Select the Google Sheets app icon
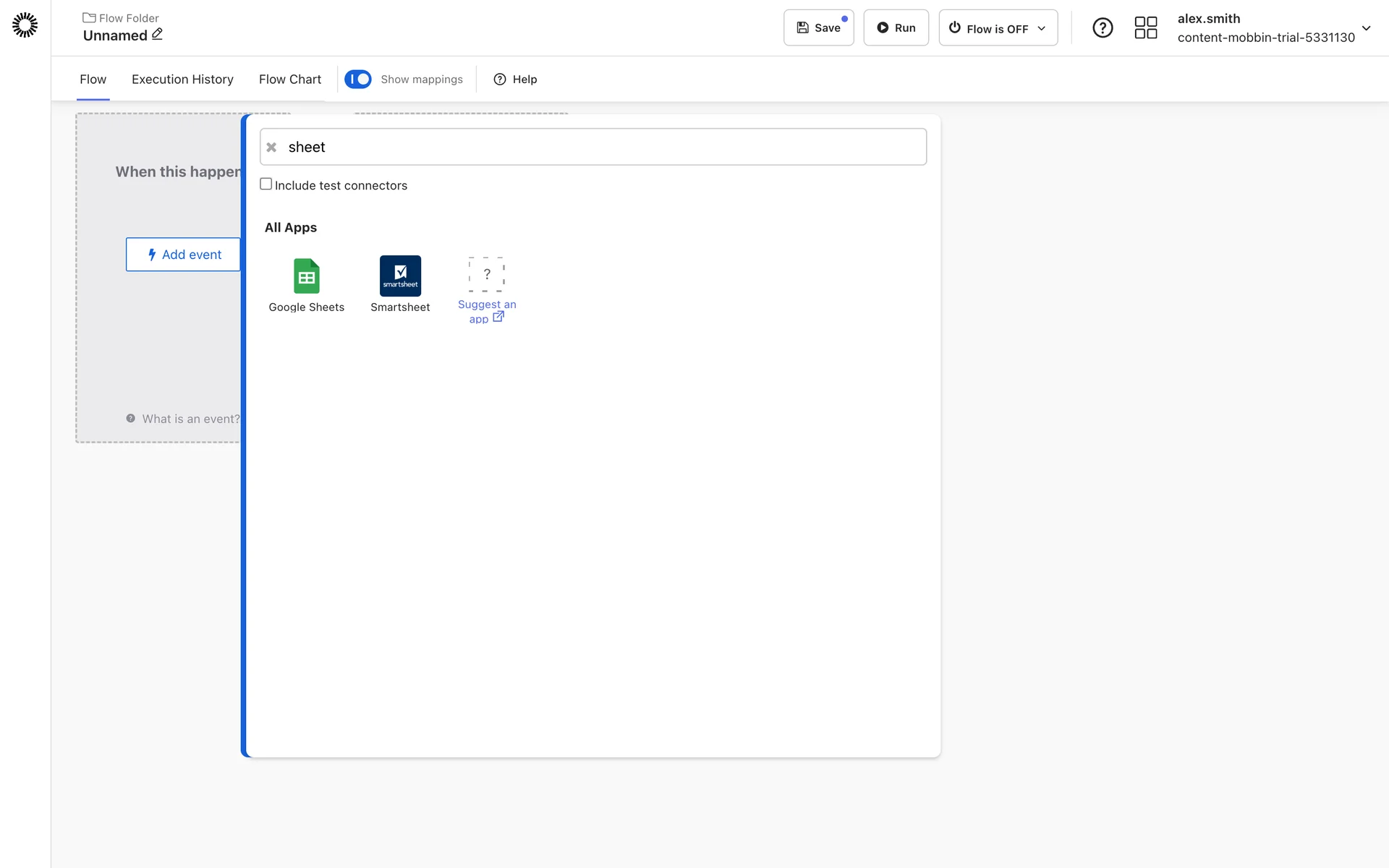 tap(306, 276)
